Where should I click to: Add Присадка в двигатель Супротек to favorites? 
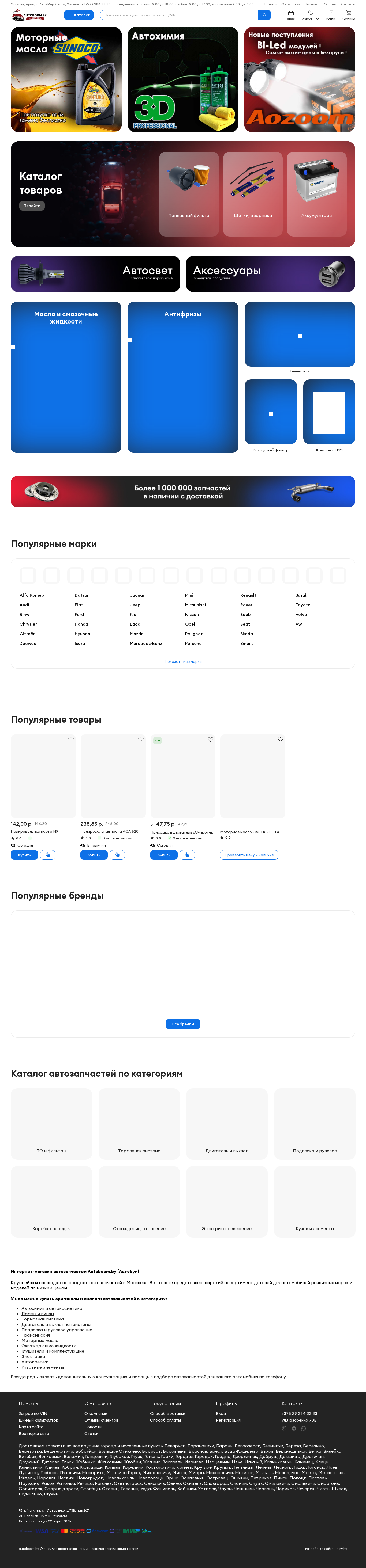coord(210,739)
